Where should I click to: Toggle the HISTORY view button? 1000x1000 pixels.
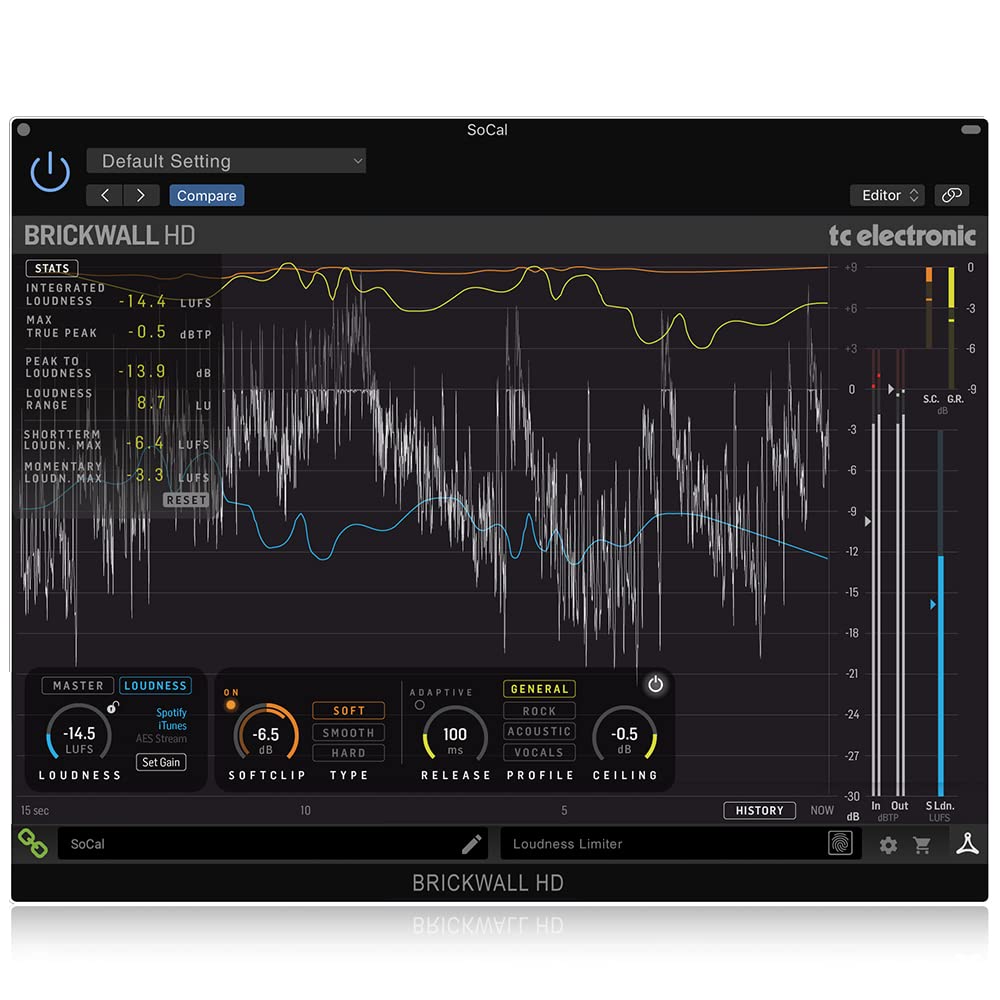[x=759, y=810]
